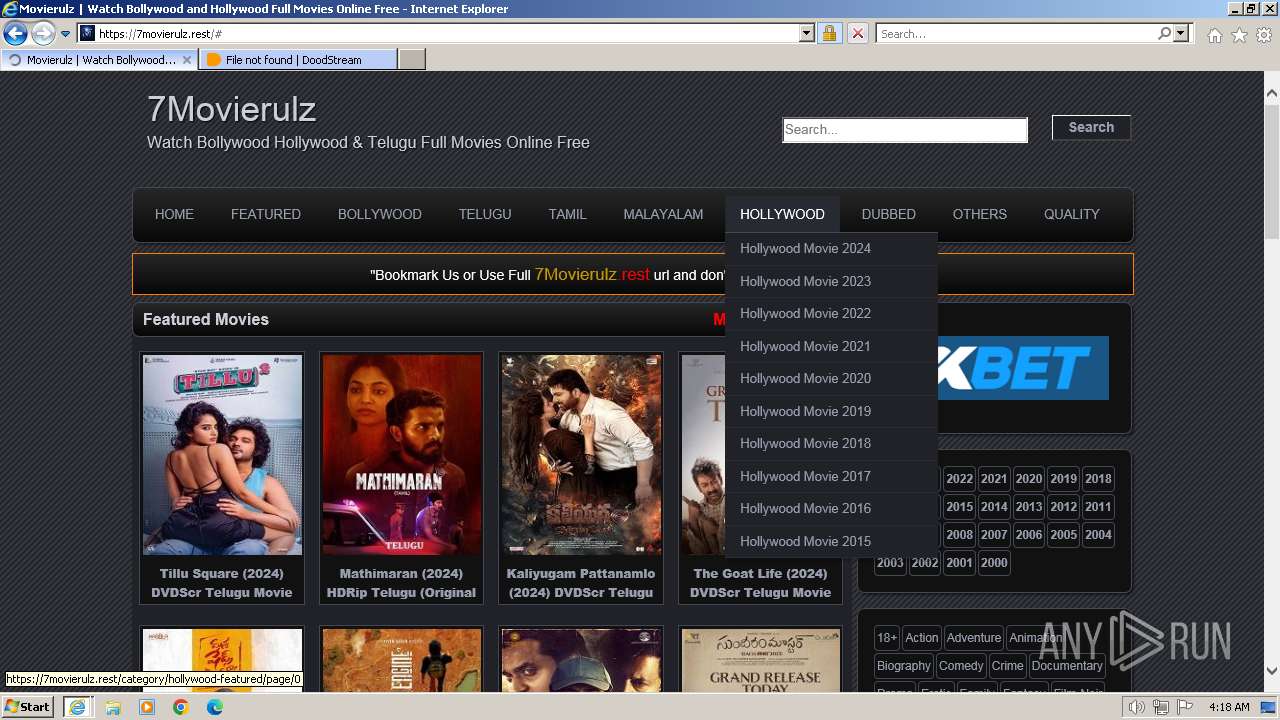Click the browser Forward arrow button

(x=42, y=34)
